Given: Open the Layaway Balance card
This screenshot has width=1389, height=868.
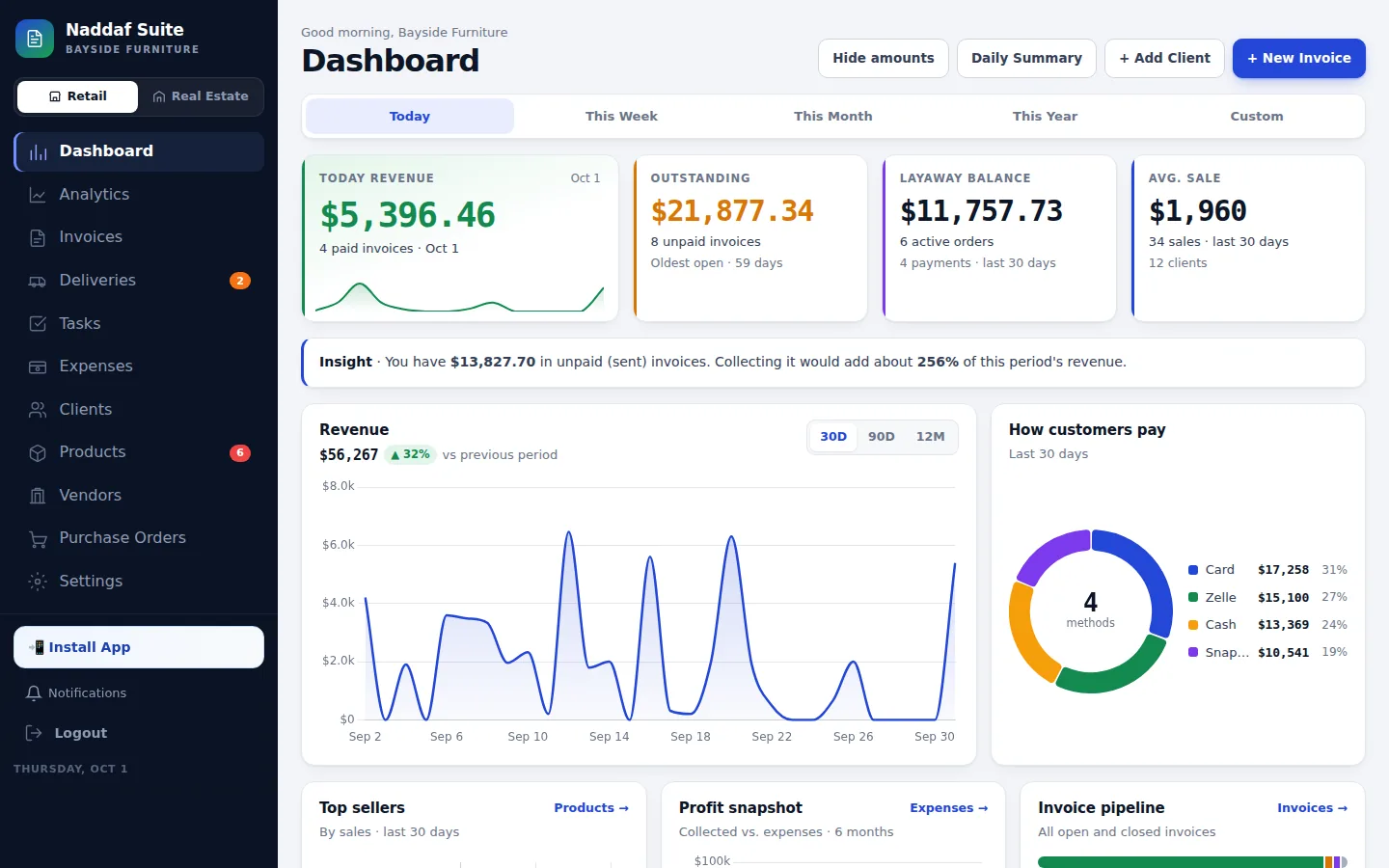Looking at the screenshot, I should pyautogui.click(x=999, y=238).
